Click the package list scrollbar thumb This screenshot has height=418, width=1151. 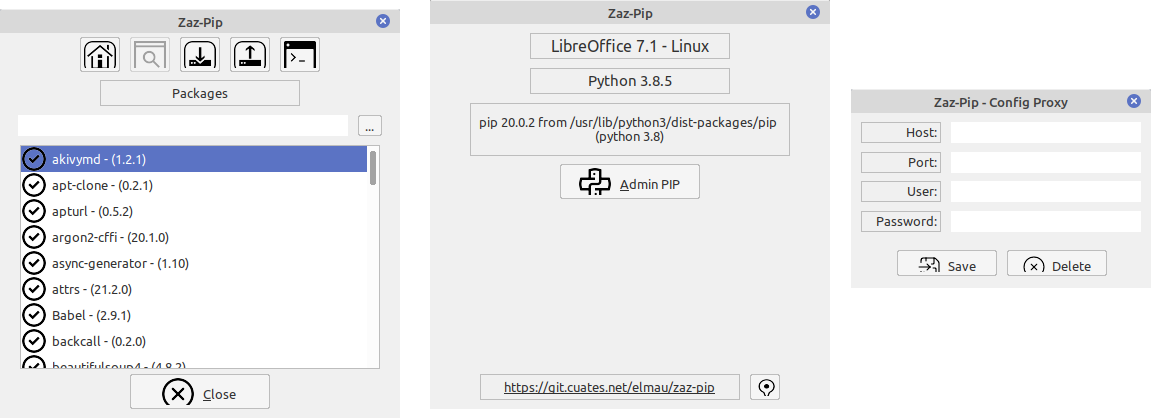(x=373, y=167)
